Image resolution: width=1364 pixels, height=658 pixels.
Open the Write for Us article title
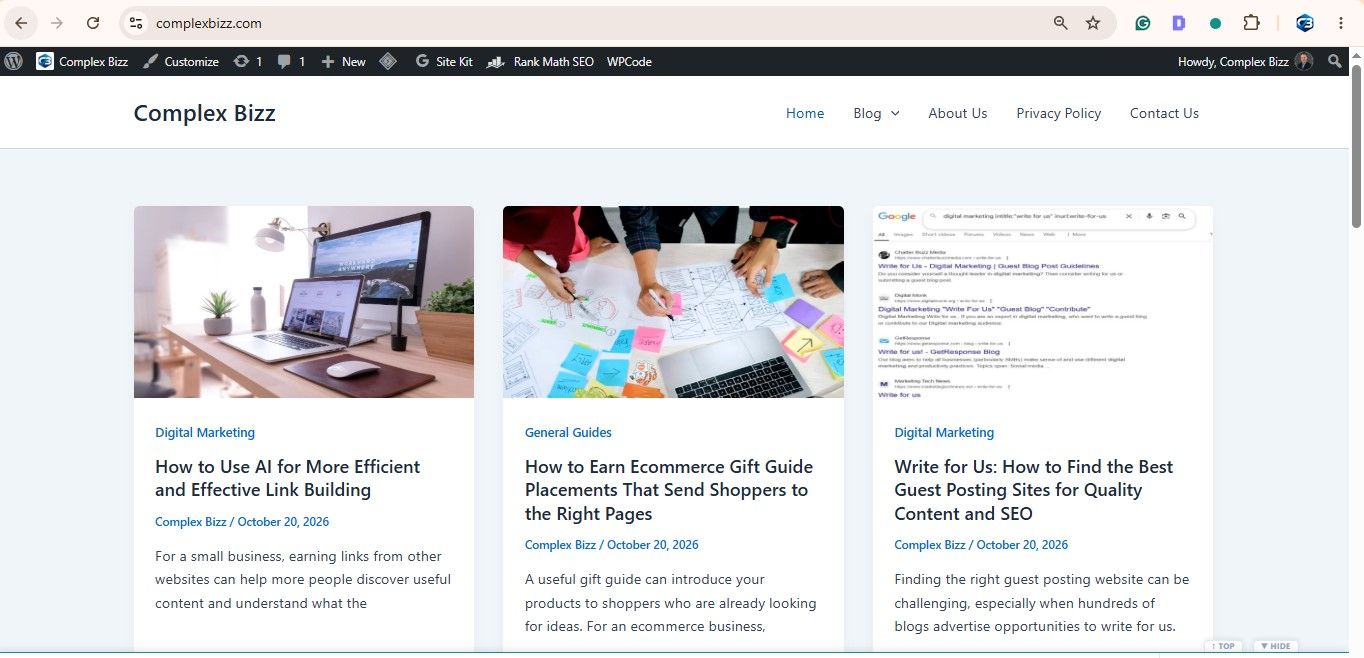[x=1034, y=490]
